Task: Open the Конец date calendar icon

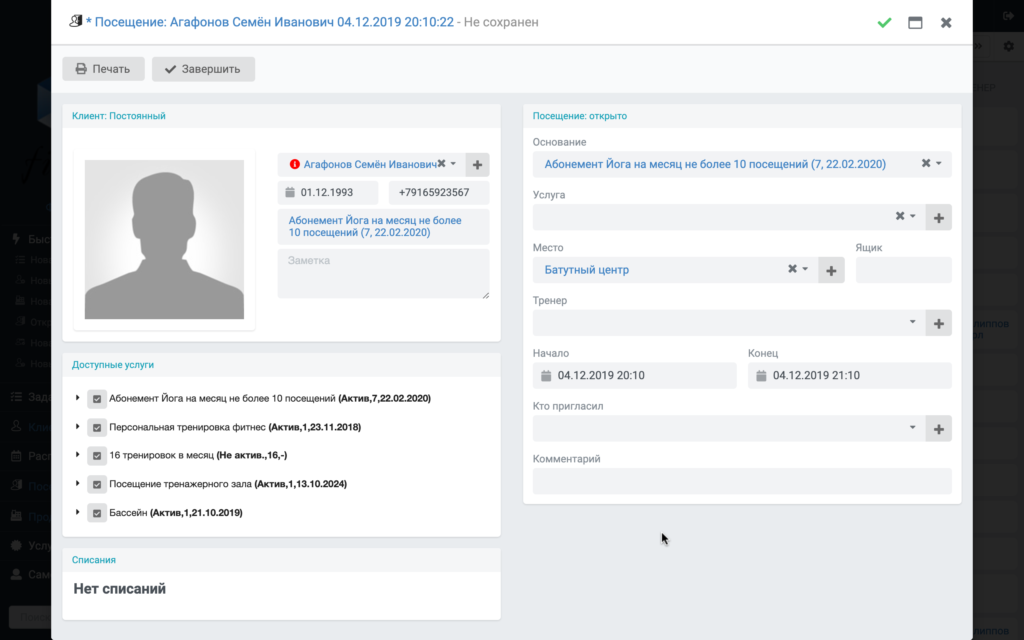Action: coord(761,376)
